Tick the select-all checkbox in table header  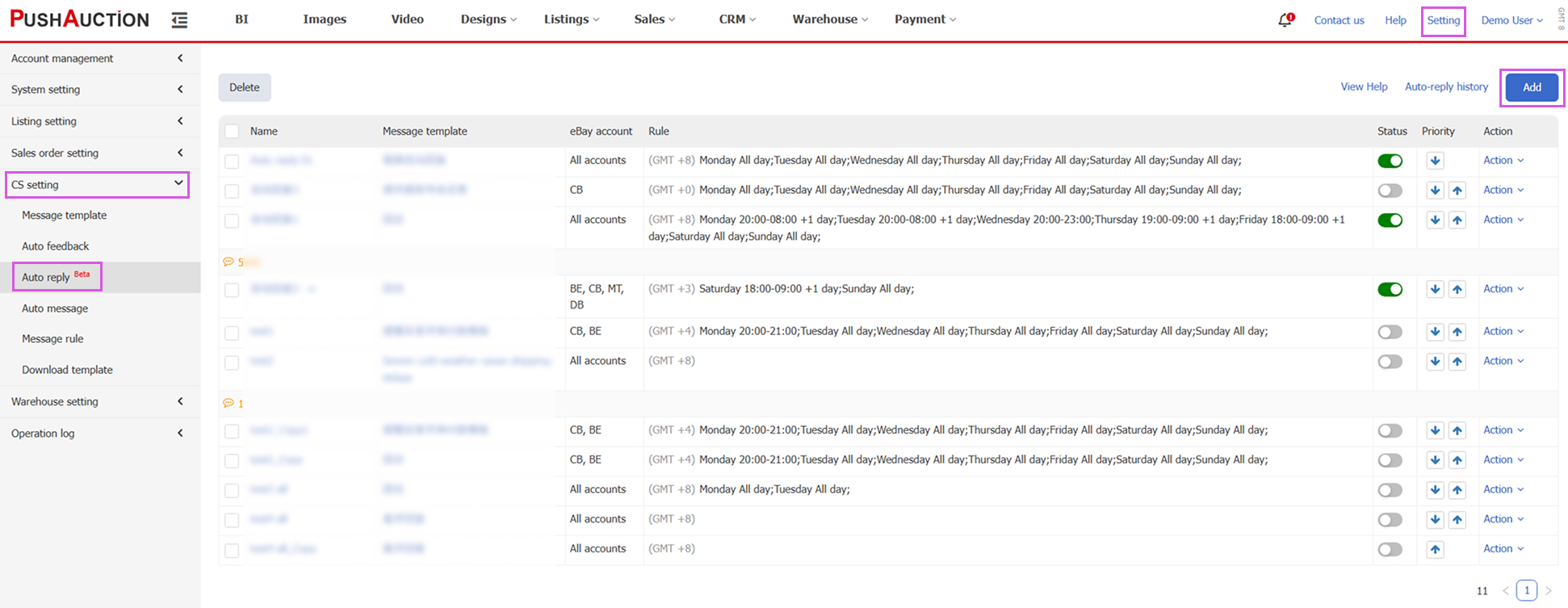click(x=232, y=132)
